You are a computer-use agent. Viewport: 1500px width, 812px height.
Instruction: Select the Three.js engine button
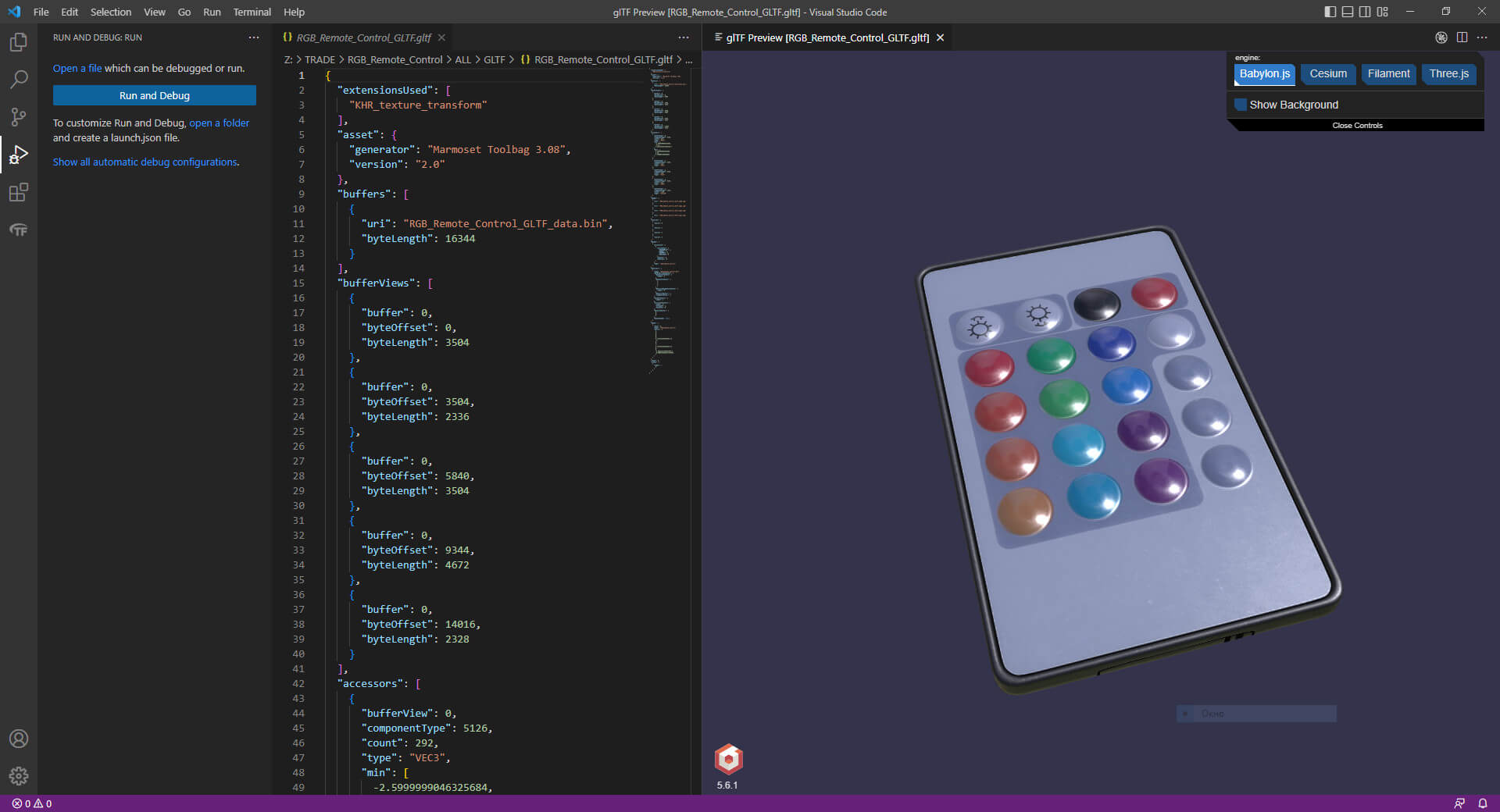coord(1448,73)
